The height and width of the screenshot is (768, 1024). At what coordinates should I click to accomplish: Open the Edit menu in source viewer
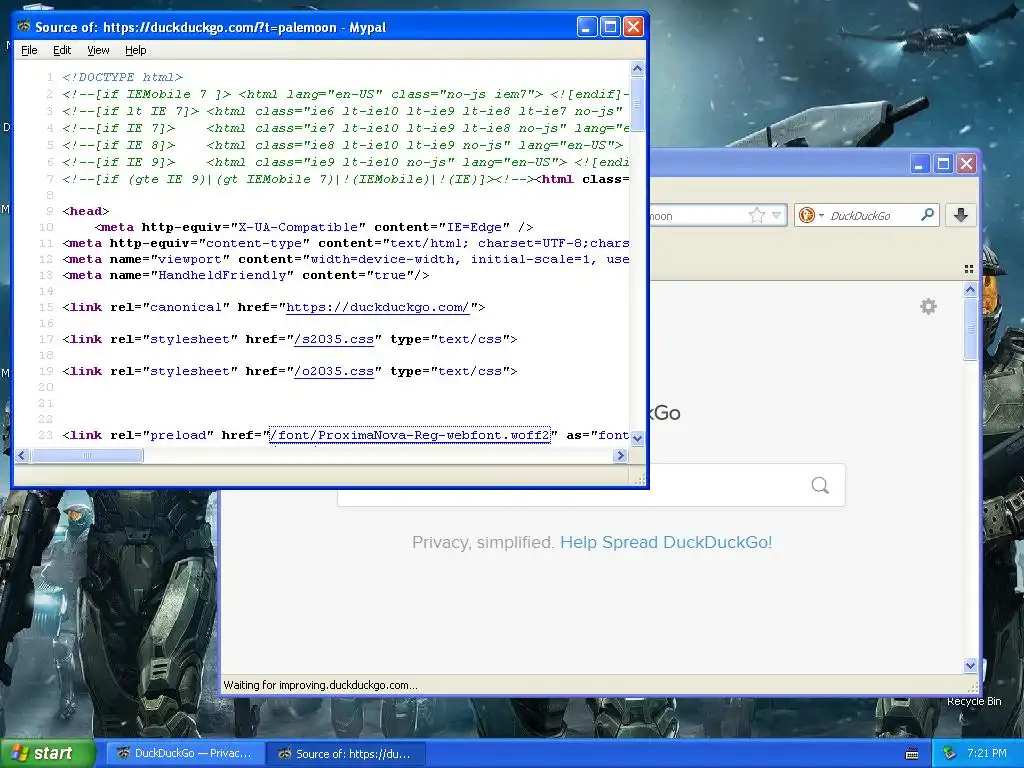click(x=62, y=50)
